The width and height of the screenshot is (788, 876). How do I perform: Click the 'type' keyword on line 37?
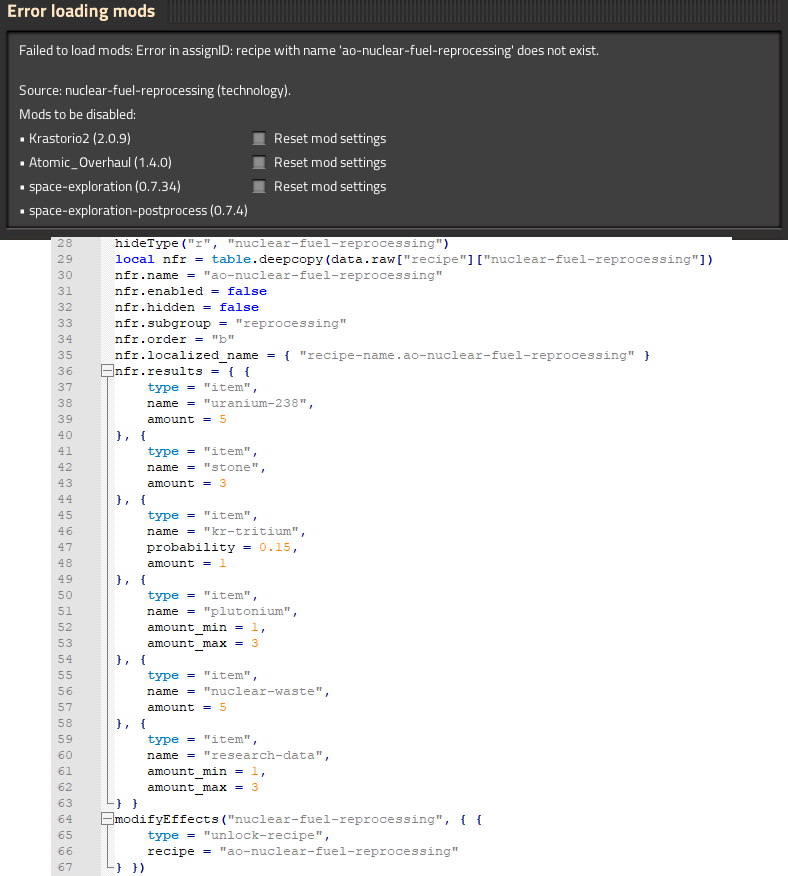tap(163, 388)
